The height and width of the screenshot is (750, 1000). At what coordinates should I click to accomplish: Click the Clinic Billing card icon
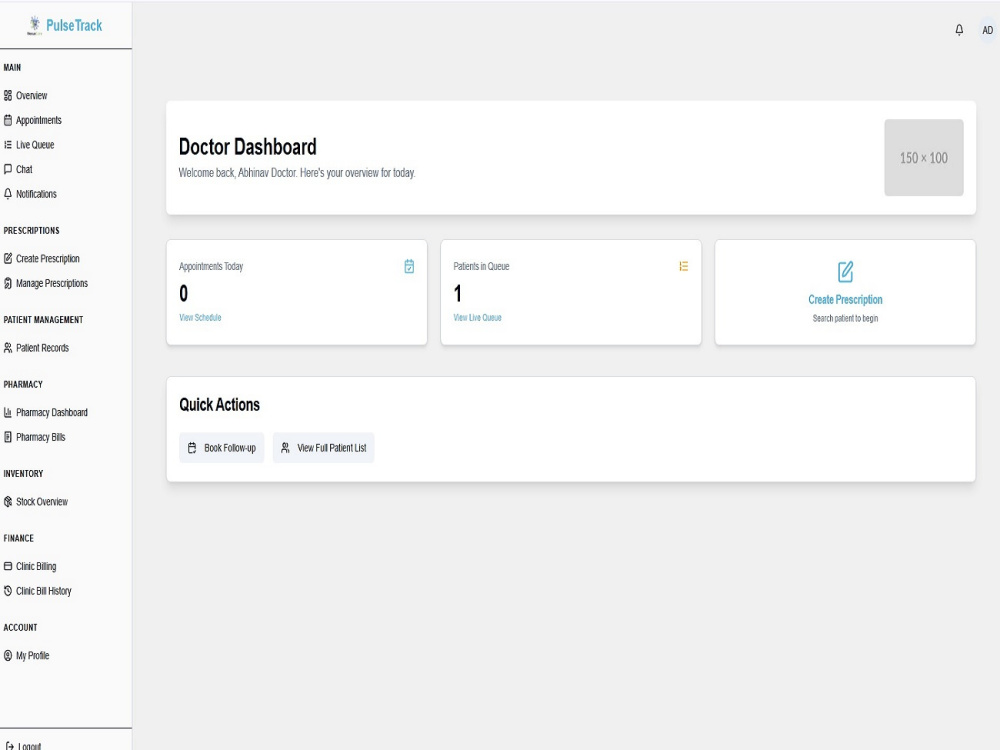8,566
